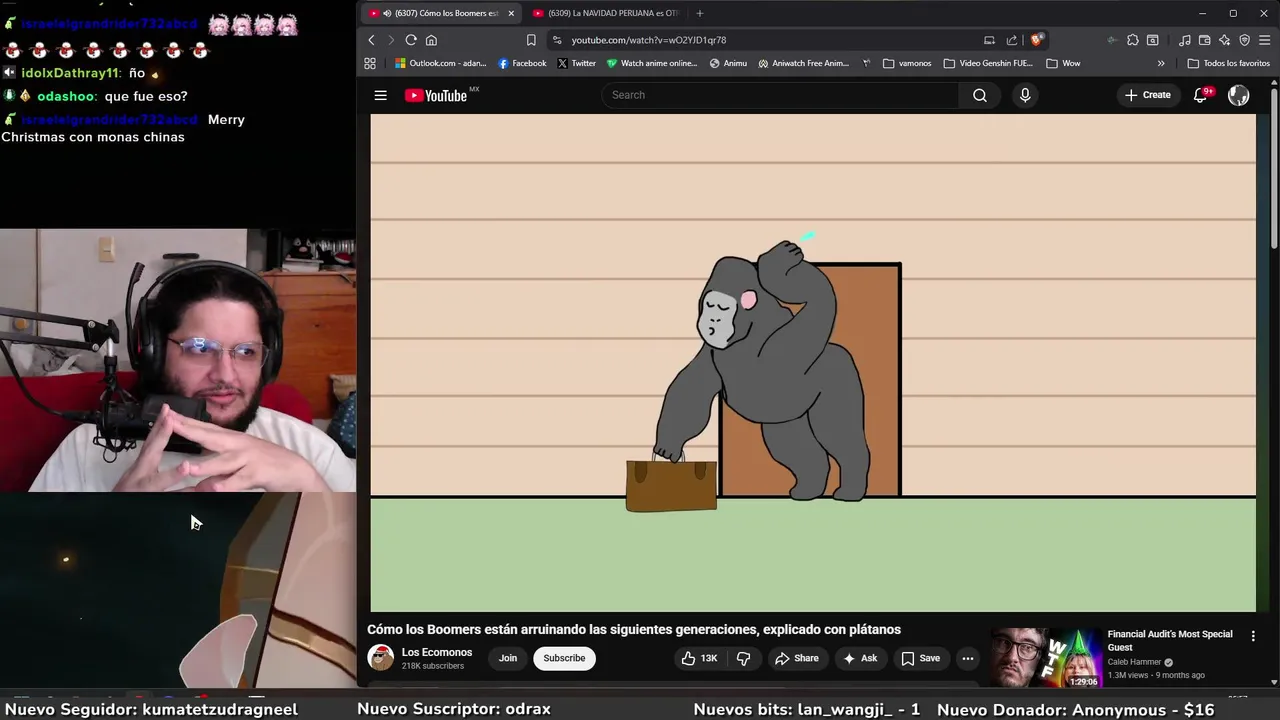1280x720 pixels.
Task: Search with voice microphone button
Action: [1024, 95]
